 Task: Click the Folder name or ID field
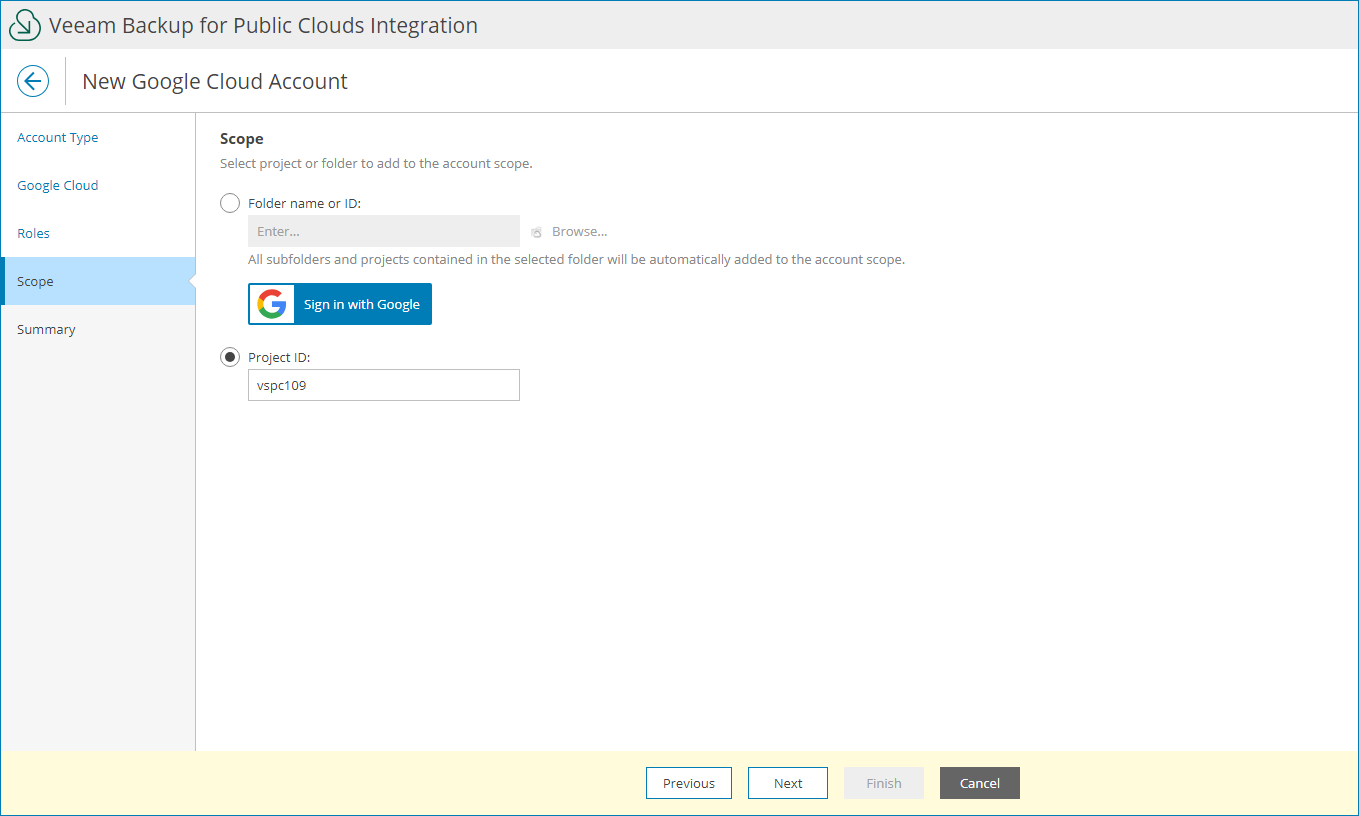coord(384,231)
